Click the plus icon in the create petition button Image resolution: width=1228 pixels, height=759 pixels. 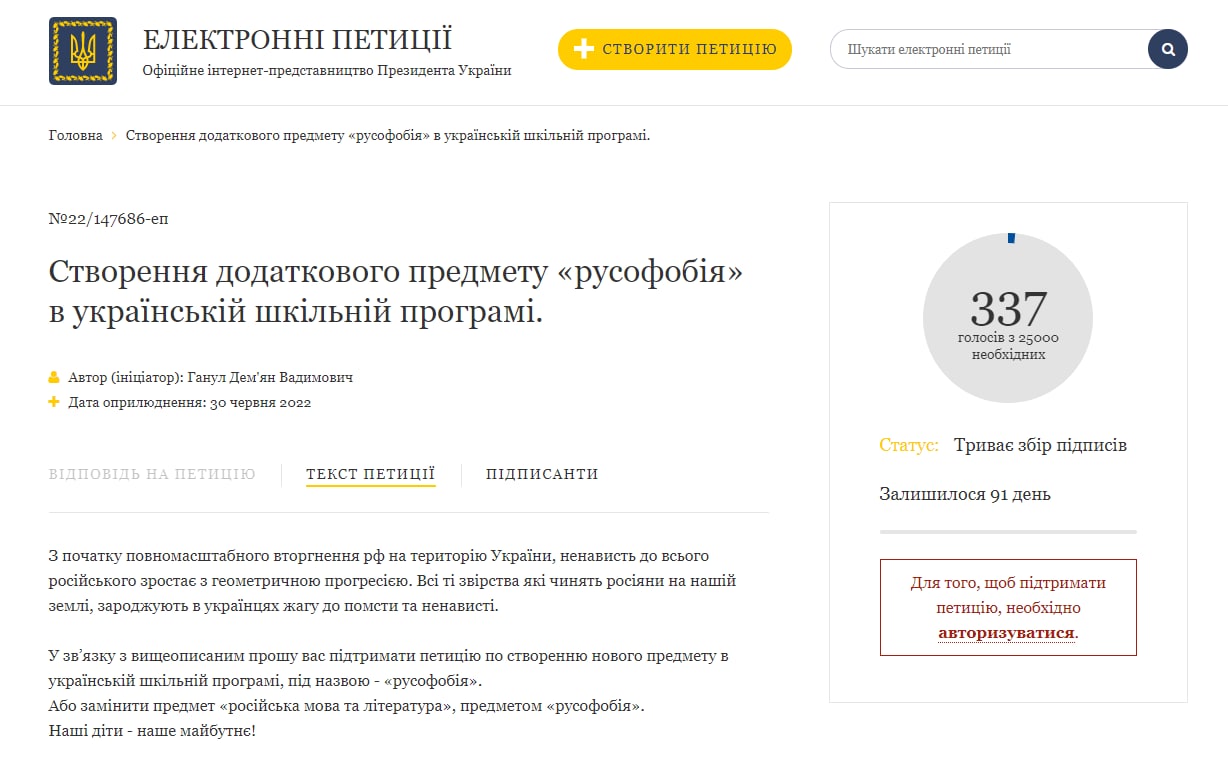[x=584, y=50]
